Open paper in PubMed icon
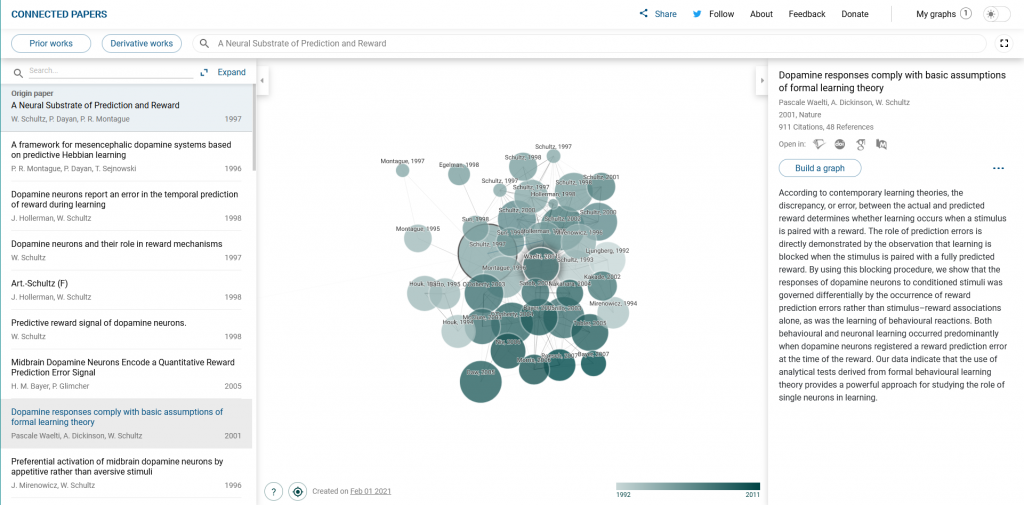1024x505 pixels. coord(881,144)
